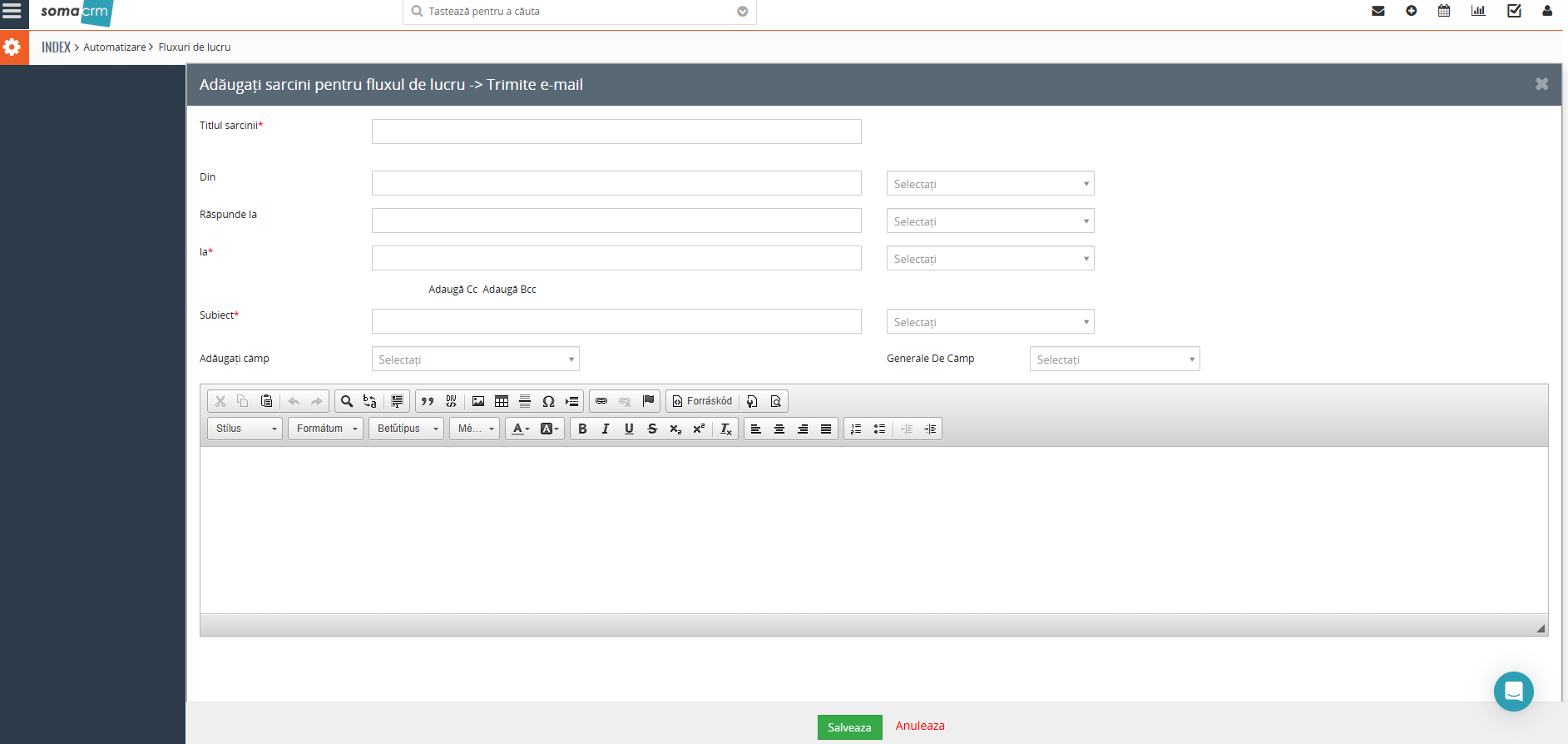Open the reports chart icon
Viewport: 1568px width, 744px height.
pos(1478,11)
